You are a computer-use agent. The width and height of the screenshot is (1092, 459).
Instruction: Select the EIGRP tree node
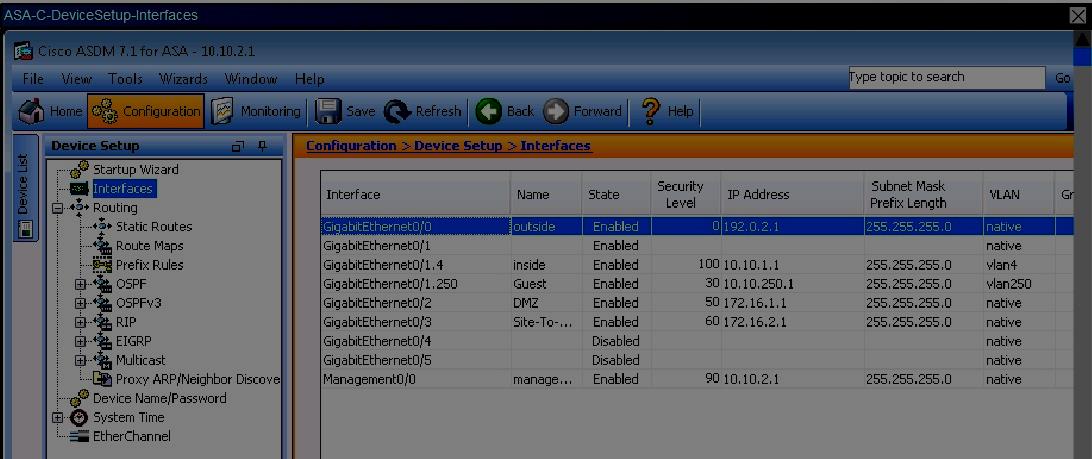click(133, 341)
